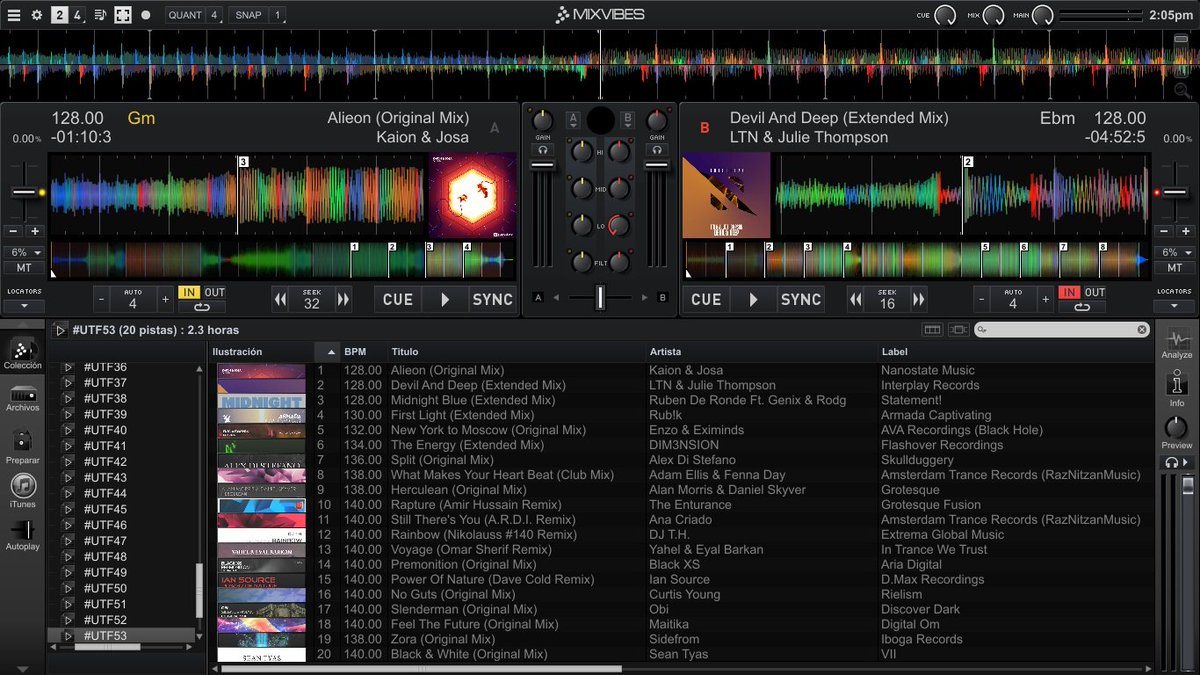Open the Archivos tab in sidebar
Image resolution: width=1200 pixels, height=675 pixels.
coord(23,398)
